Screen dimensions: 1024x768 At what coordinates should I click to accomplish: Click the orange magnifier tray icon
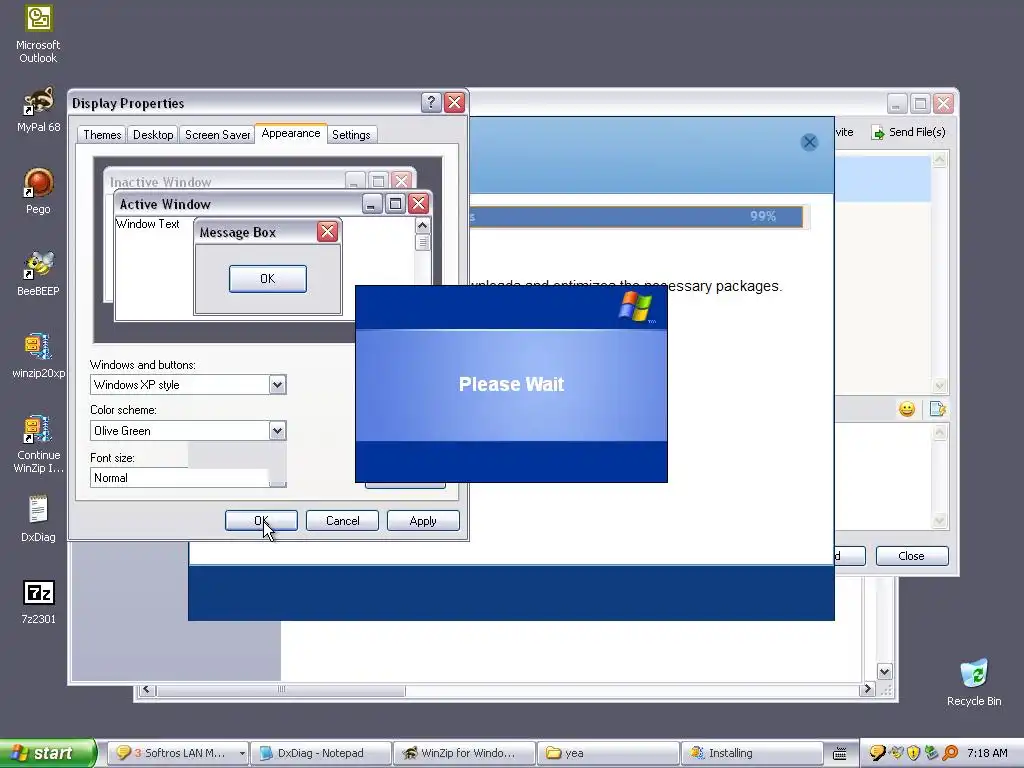tap(950, 753)
